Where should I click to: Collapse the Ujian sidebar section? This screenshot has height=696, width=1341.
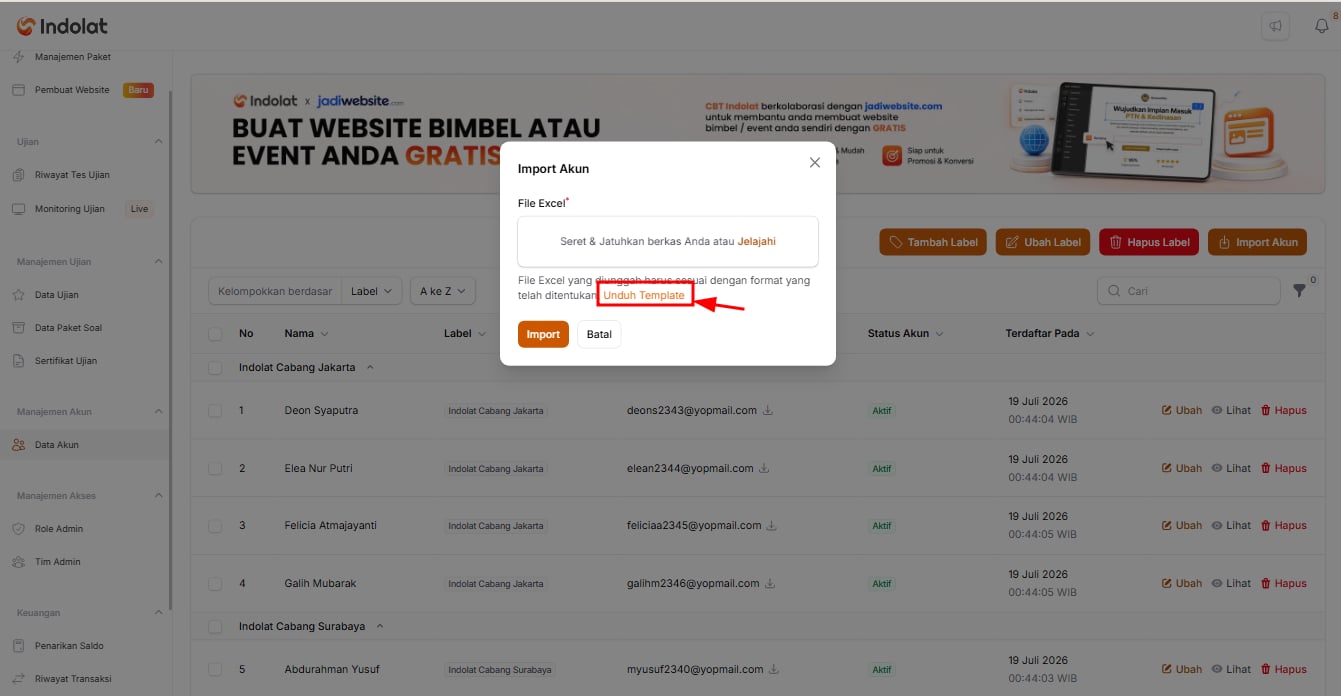(158, 142)
